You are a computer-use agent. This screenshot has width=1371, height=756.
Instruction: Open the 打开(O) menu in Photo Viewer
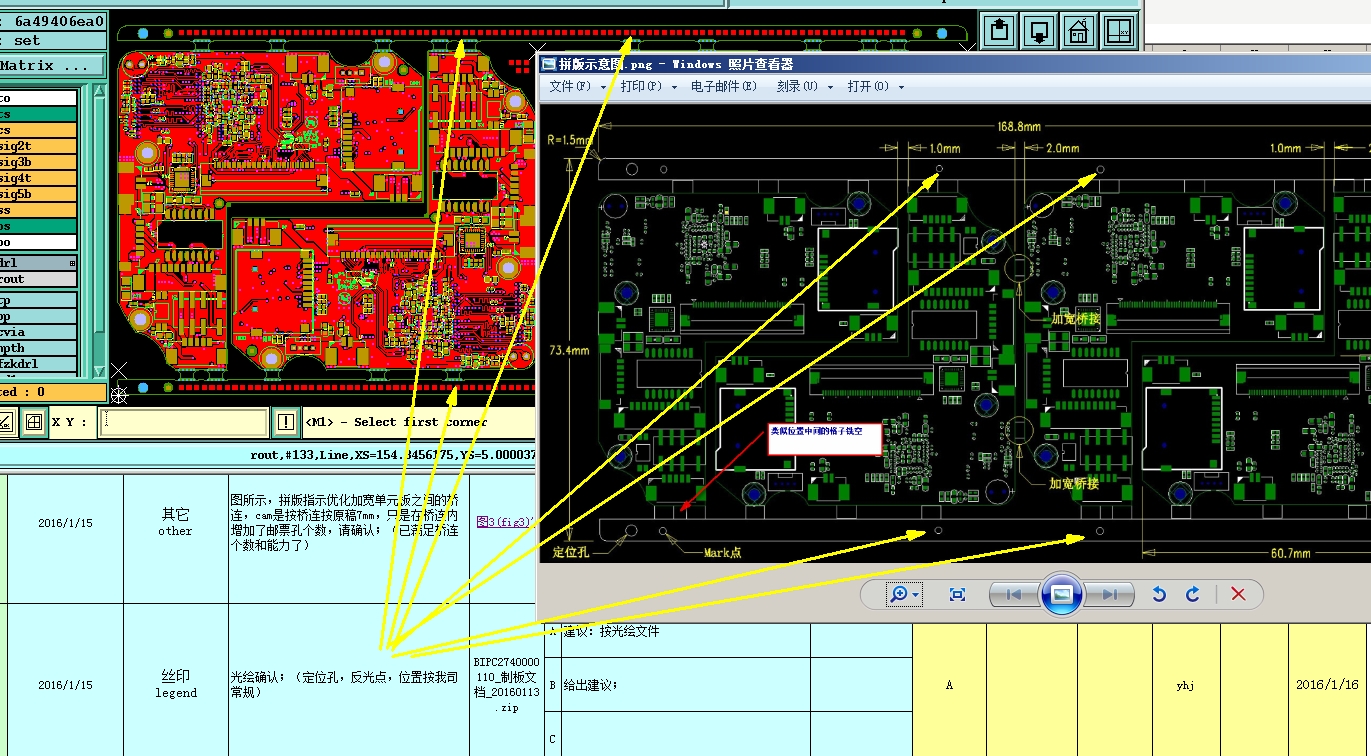coord(875,87)
